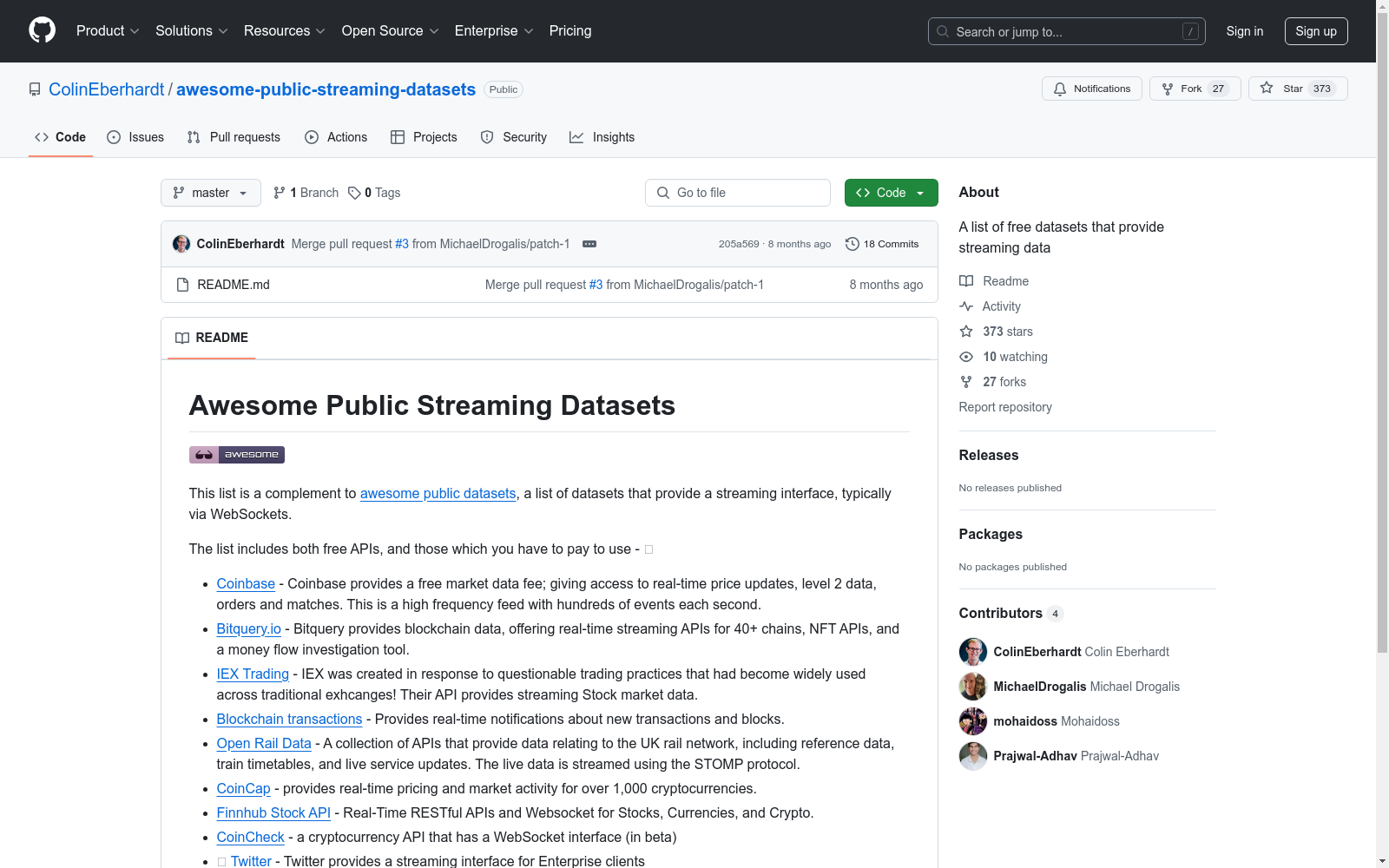The width and height of the screenshot is (1389, 868).
Task: Open the Releases section heading
Action: [x=989, y=455]
